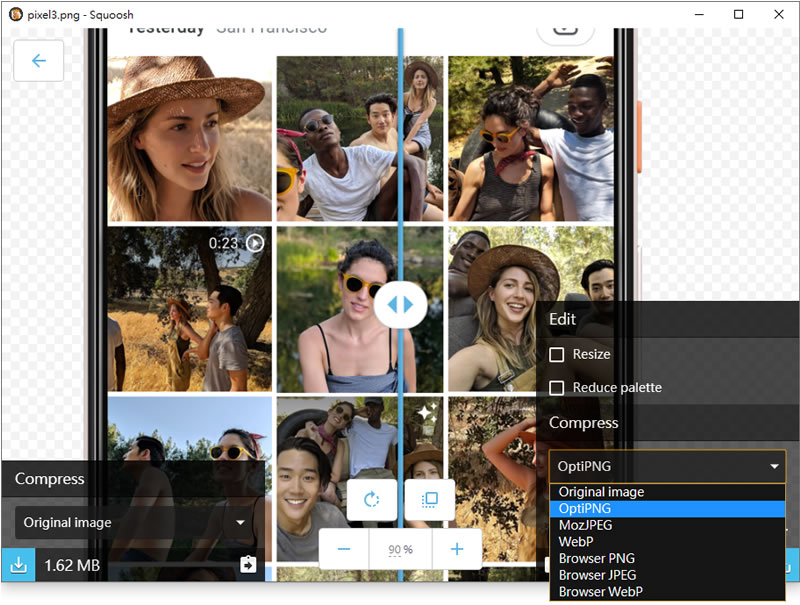Zoom out with the minus button
Image resolution: width=800 pixels, height=605 pixels.
click(x=344, y=549)
